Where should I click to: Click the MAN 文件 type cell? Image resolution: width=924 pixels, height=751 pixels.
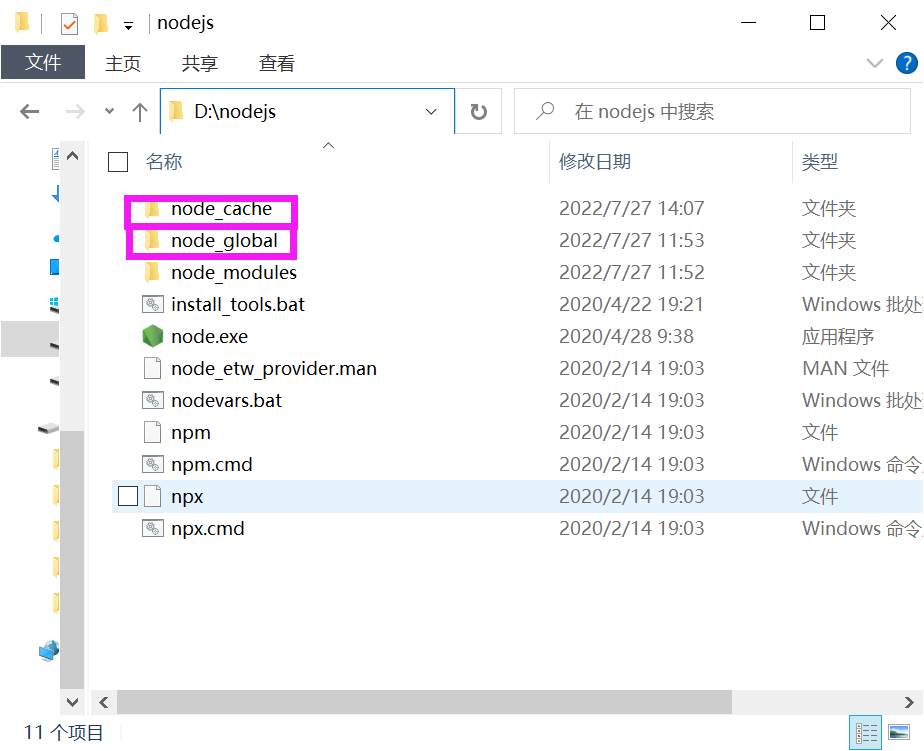(x=846, y=368)
